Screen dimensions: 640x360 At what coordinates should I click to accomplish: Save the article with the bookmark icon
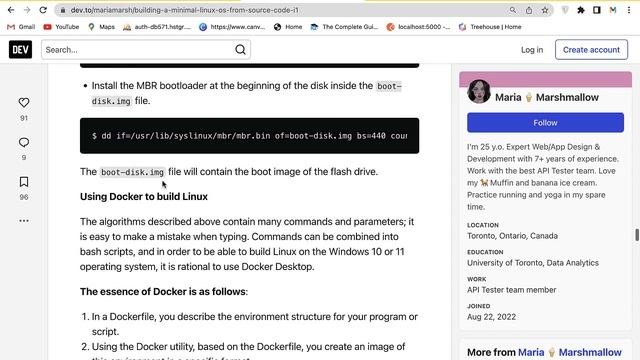(x=24, y=182)
